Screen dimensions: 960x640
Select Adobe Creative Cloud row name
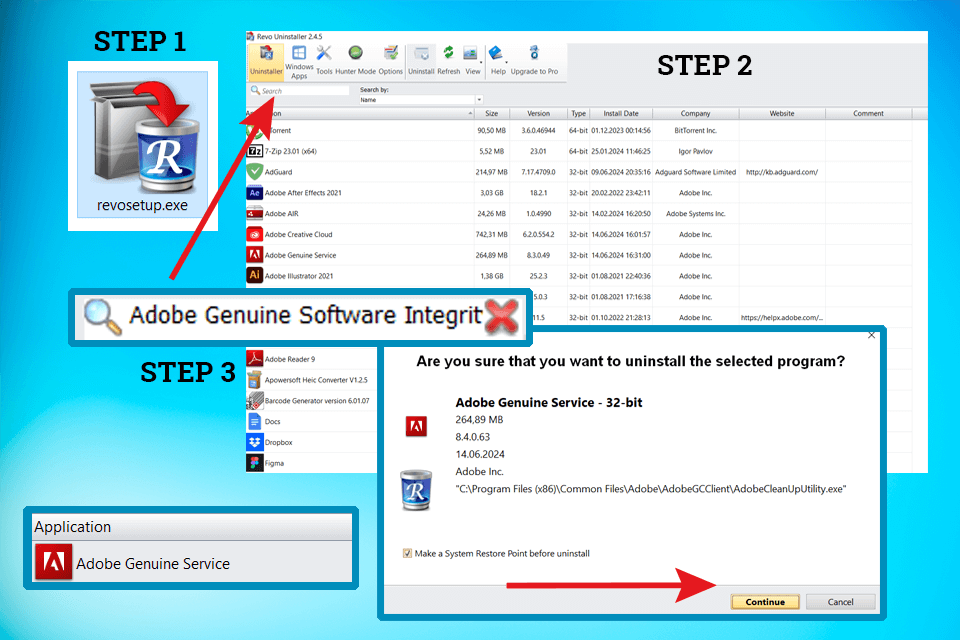[x=298, y=235]
